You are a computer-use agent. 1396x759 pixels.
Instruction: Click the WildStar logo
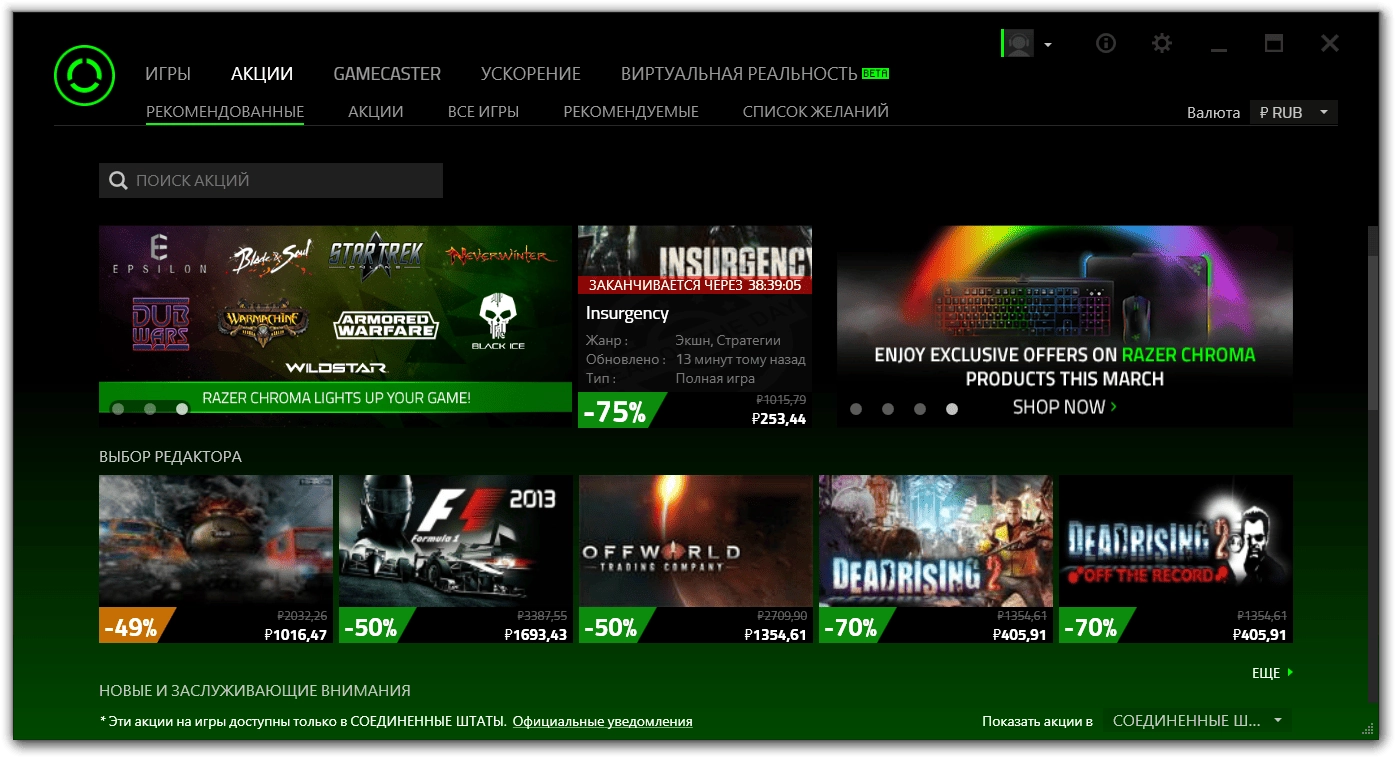335,368
